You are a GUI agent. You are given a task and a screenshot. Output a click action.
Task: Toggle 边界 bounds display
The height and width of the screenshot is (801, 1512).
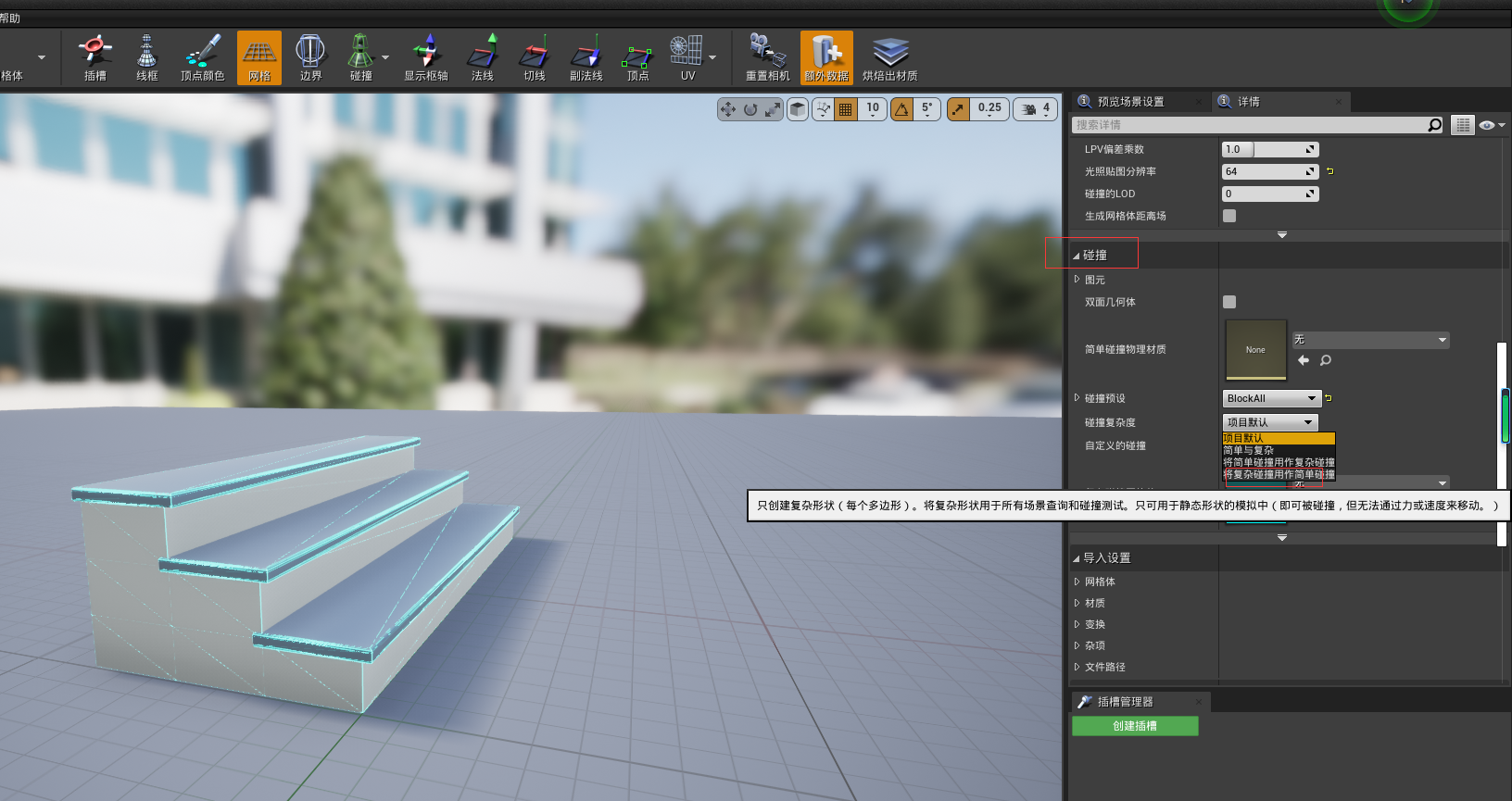[x=310, y=57]
